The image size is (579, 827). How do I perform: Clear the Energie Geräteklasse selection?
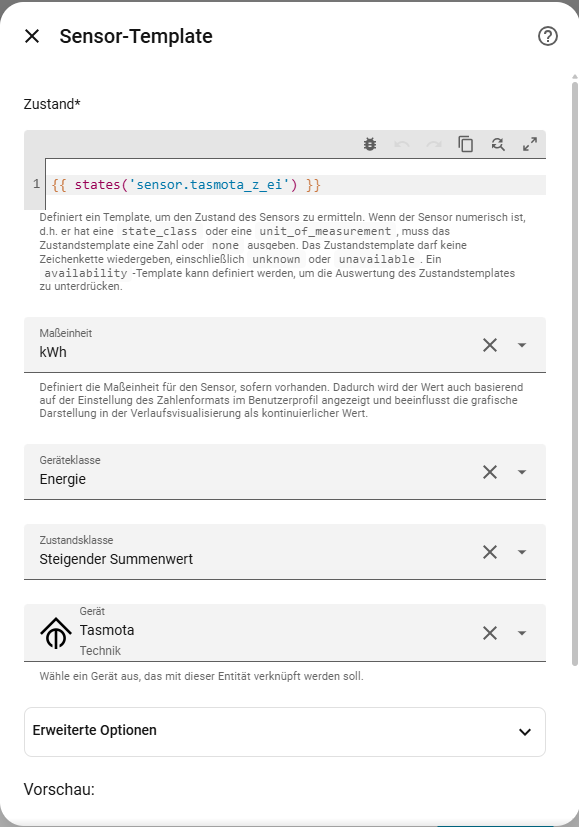tap(490, 472)
